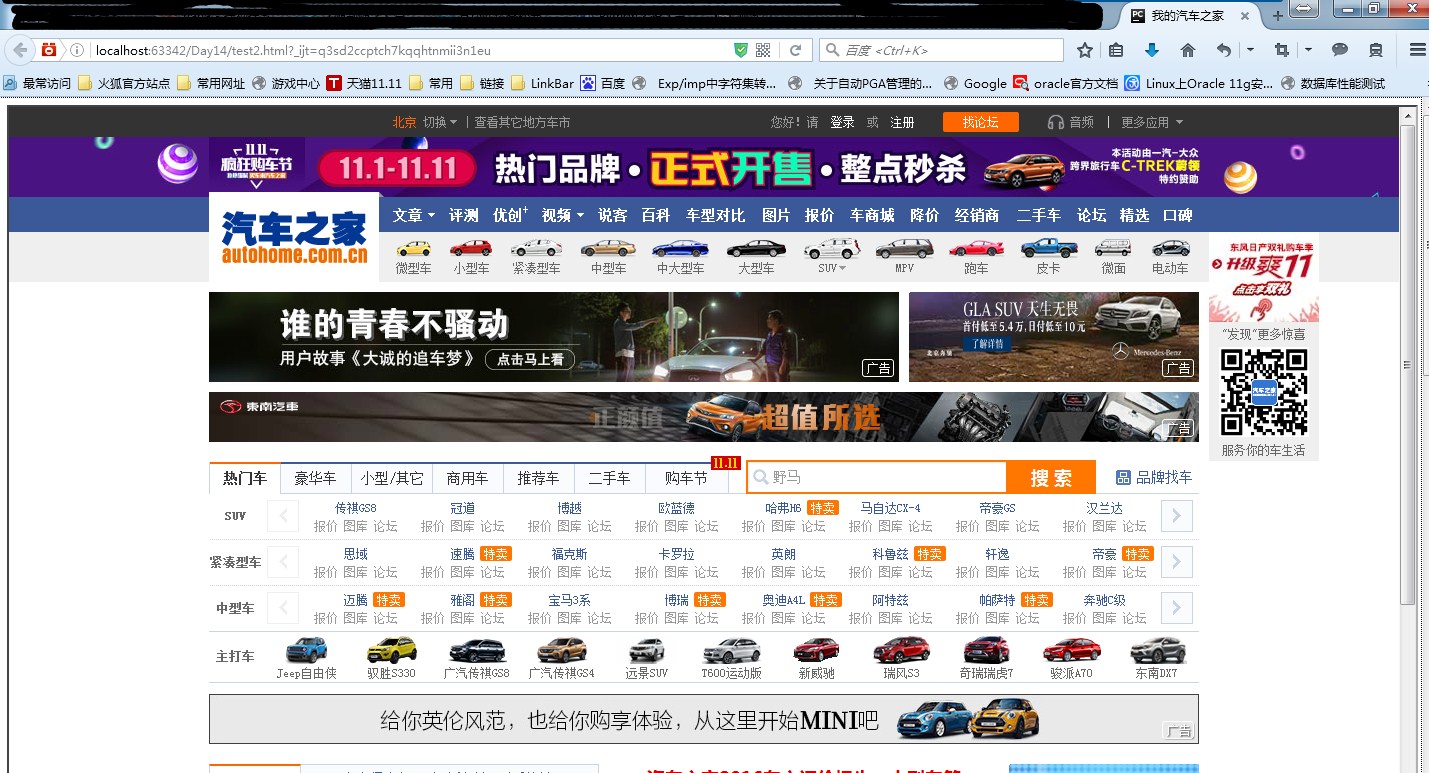Click the 电动车 car icon

coord(1171,248)
